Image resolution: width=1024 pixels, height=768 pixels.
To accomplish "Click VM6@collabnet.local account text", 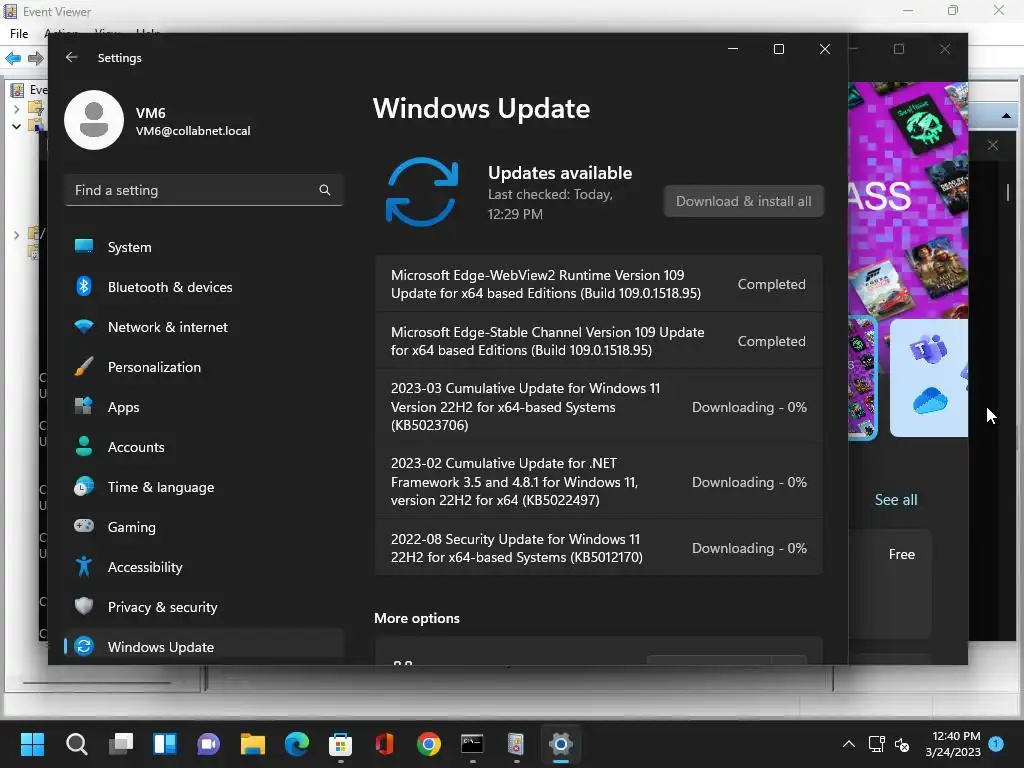I will [193, 131].
